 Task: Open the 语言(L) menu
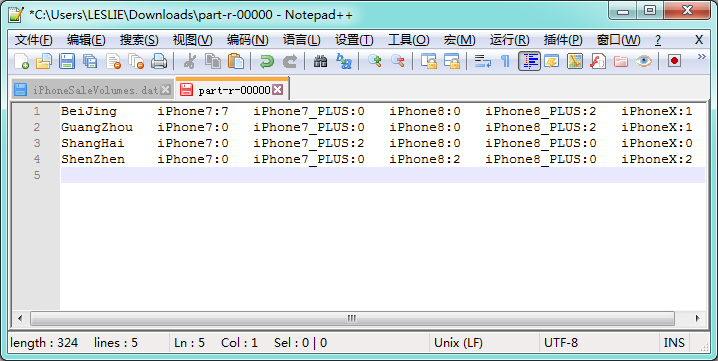[x=302, y=40]
